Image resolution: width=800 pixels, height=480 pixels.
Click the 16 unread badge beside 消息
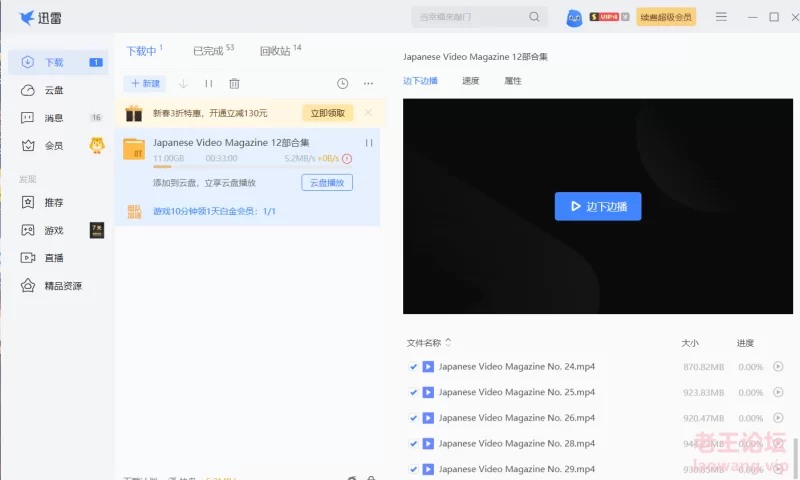coord(96,118)
